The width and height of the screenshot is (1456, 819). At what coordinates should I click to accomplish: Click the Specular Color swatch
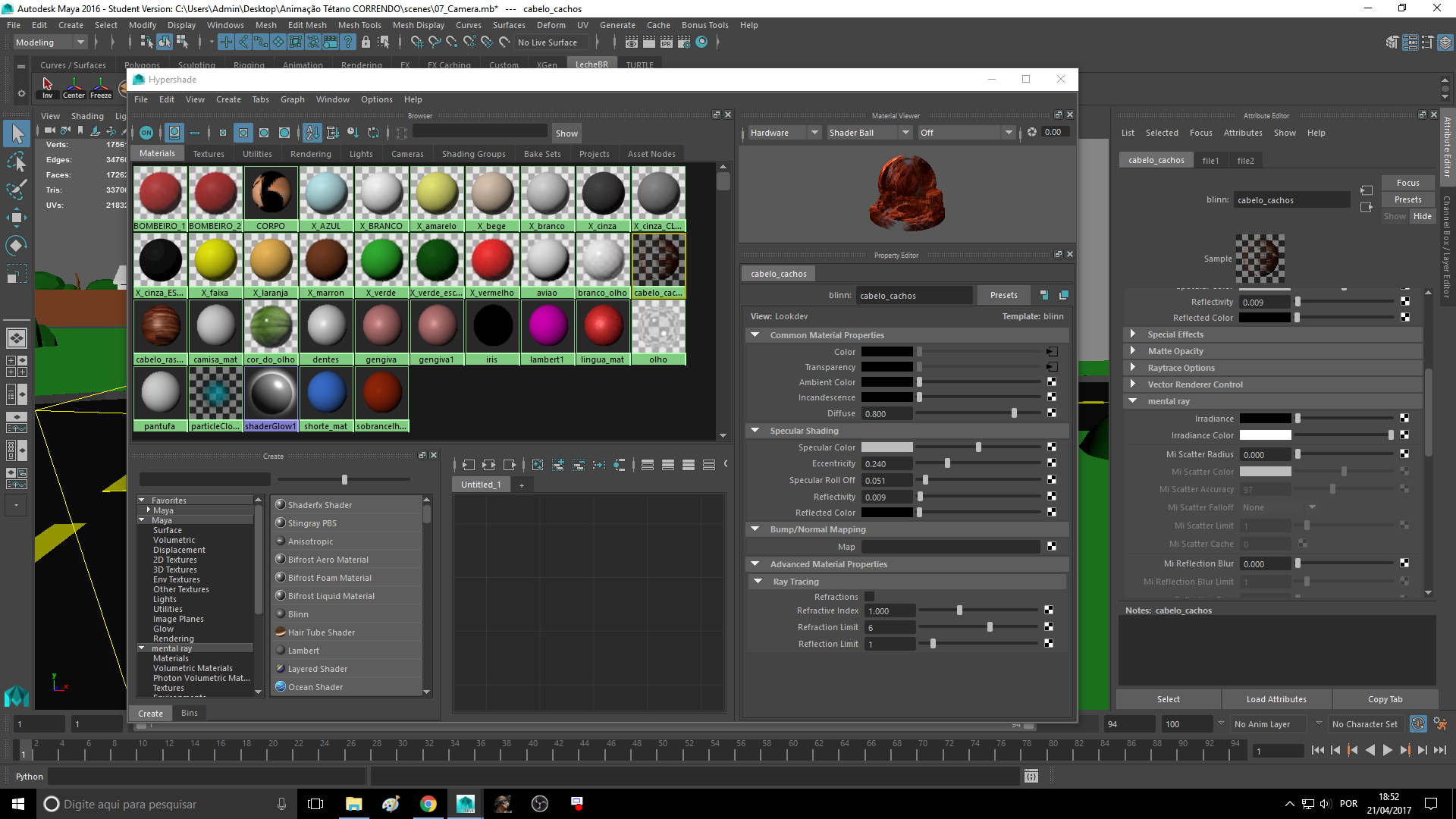(x=886, y=447)
